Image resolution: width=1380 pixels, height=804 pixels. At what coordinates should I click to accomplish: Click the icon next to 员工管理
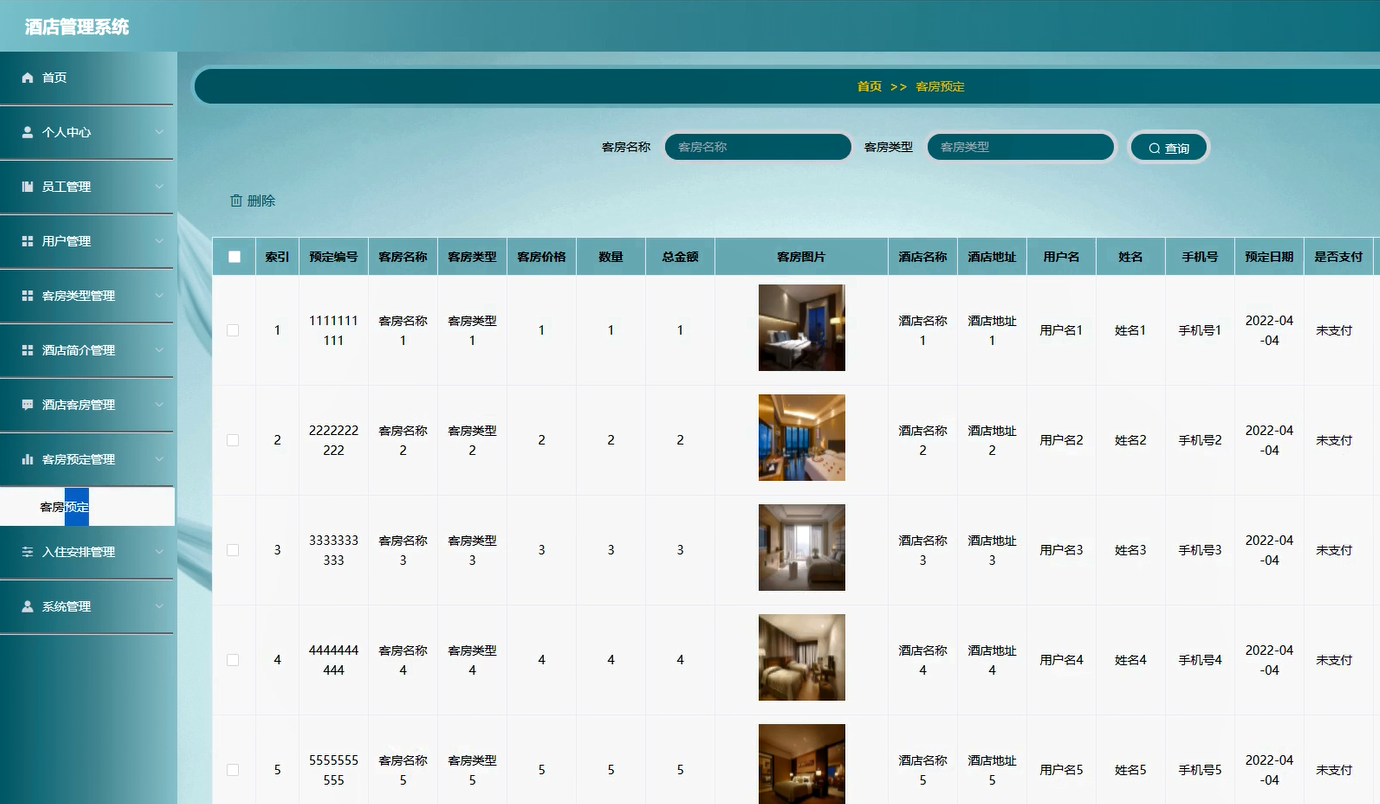point(27,187)
